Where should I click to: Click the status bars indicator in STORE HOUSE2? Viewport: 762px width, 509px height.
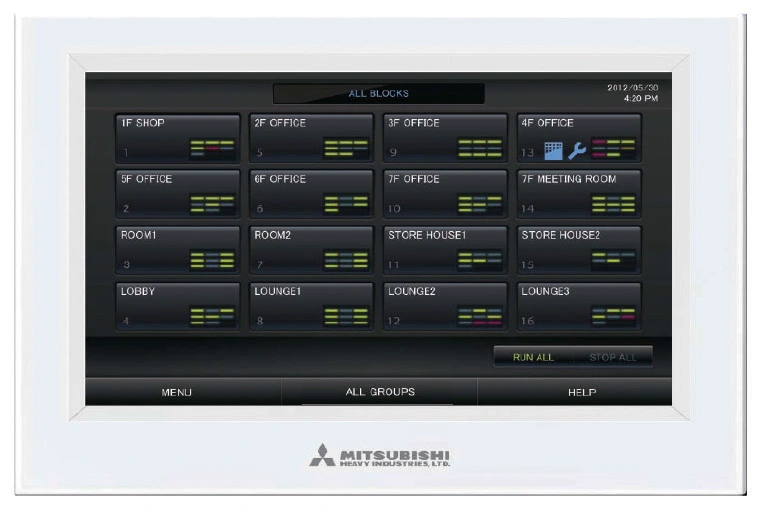tap(613, 260)
